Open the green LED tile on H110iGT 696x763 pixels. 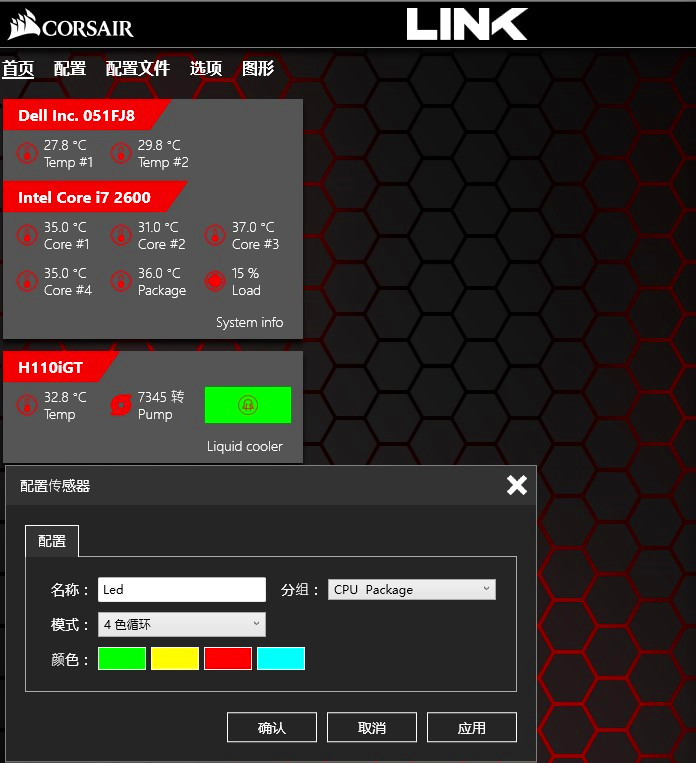click(248, 405)
